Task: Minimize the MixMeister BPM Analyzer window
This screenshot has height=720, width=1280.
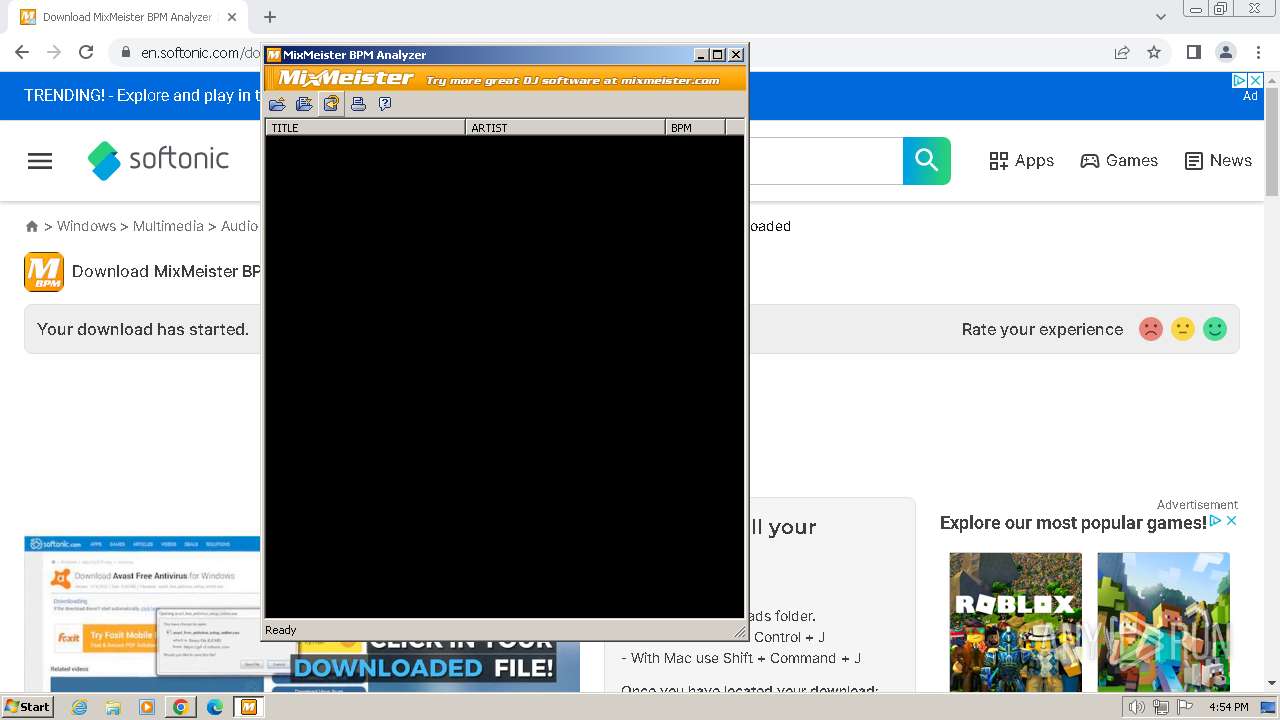Action: (x=701, y=55)
